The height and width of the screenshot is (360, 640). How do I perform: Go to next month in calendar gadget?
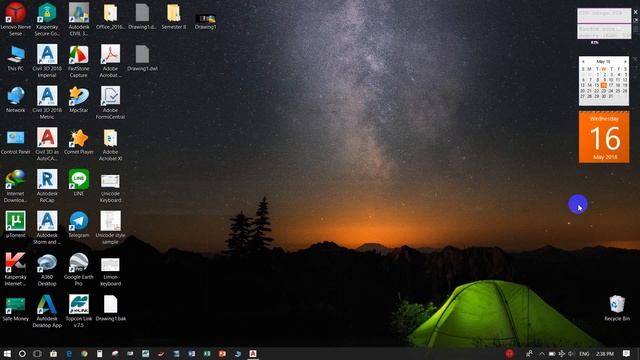pyautogui.click(x=625, y=61)
